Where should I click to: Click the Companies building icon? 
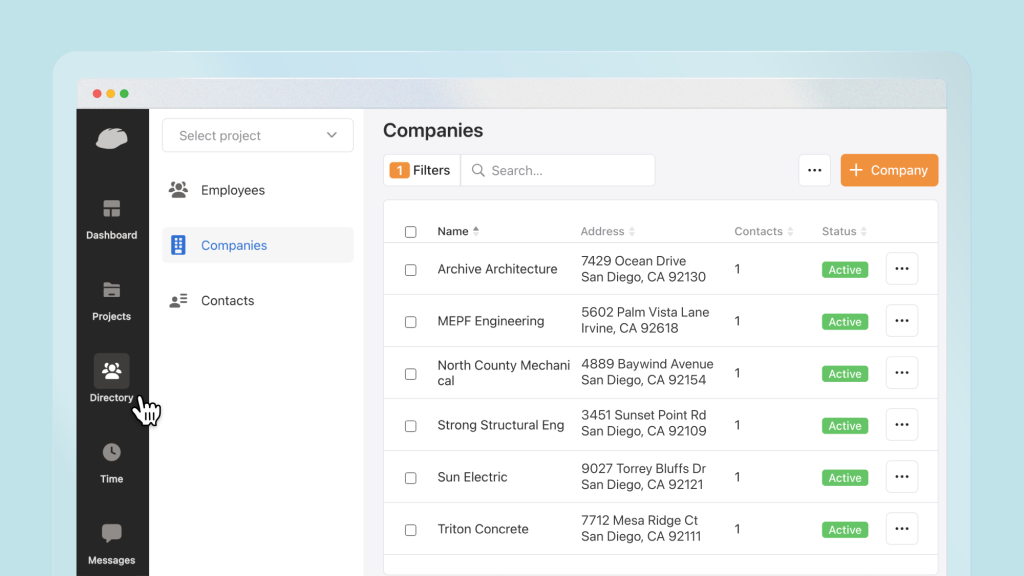[178, 245]
